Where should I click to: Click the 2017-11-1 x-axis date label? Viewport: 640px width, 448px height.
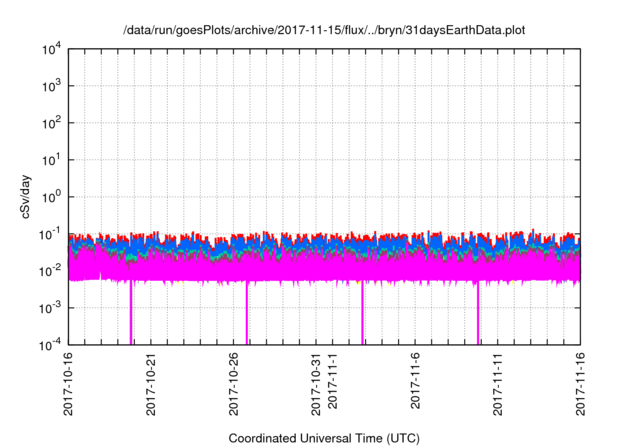(332, 381)
